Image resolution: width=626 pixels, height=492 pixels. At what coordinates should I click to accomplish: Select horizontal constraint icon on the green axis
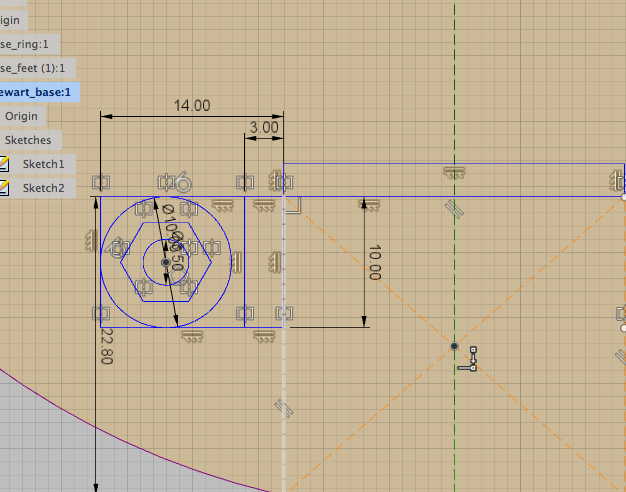tap(454, 173)
